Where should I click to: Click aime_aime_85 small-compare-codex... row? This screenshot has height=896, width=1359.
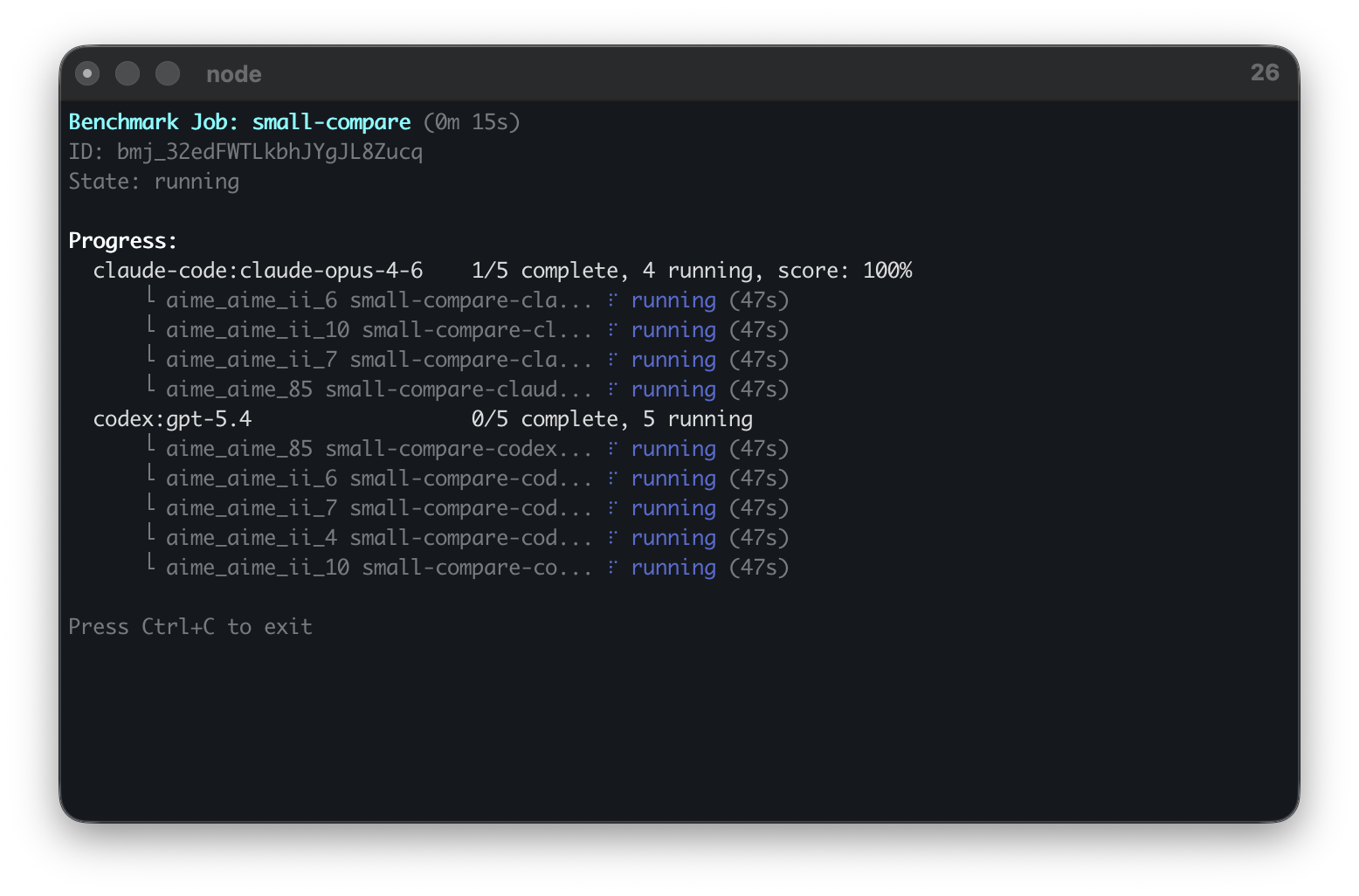(x=469, y=449)
